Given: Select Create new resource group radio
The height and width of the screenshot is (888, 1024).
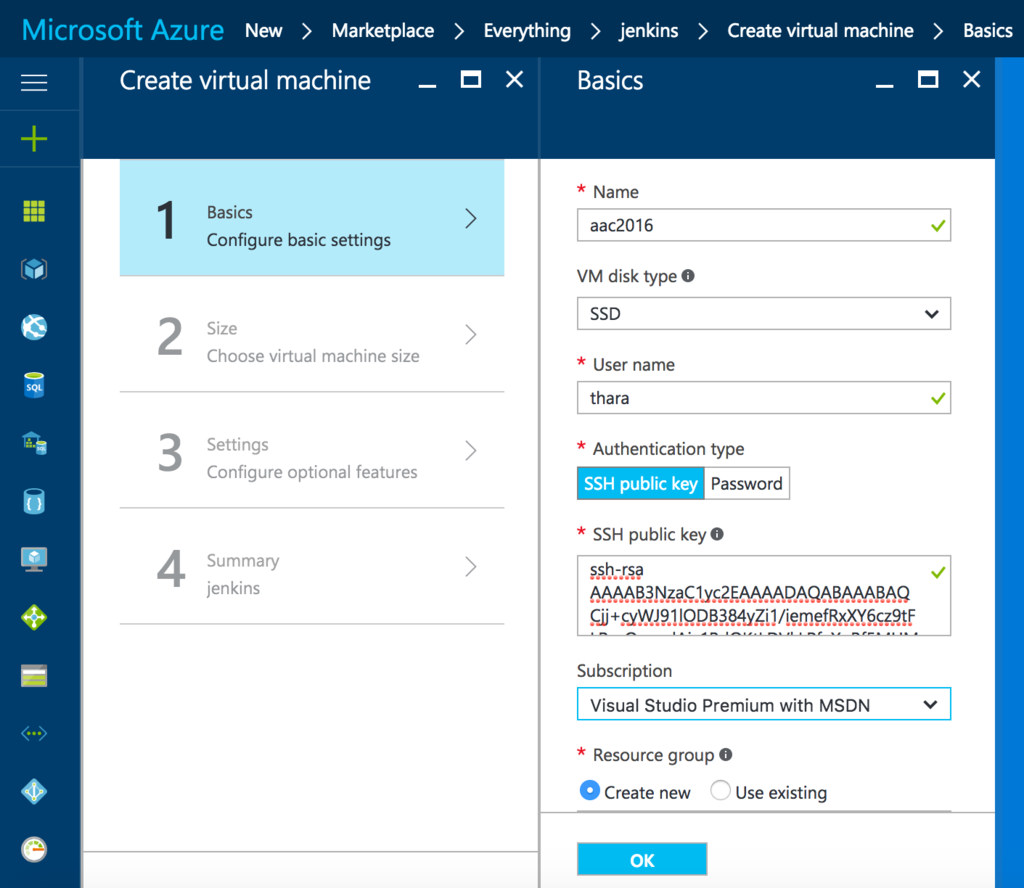Looking at the screenshot, I should [590, 791].
